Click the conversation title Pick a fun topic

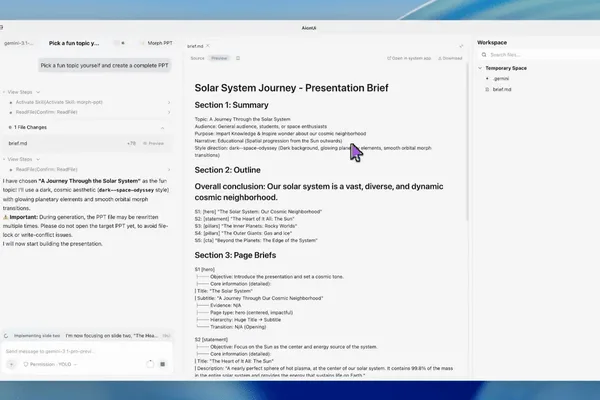pyautogui.click(x=74, y=43)
